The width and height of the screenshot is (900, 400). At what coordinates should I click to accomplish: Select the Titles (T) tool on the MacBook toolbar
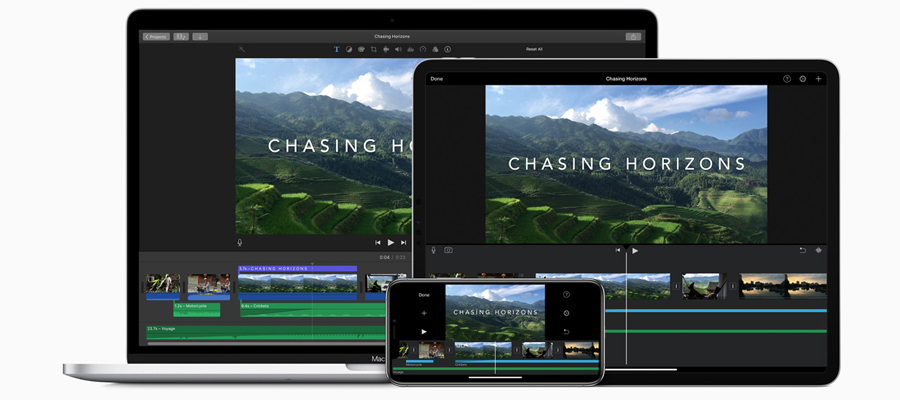(336, 49)
